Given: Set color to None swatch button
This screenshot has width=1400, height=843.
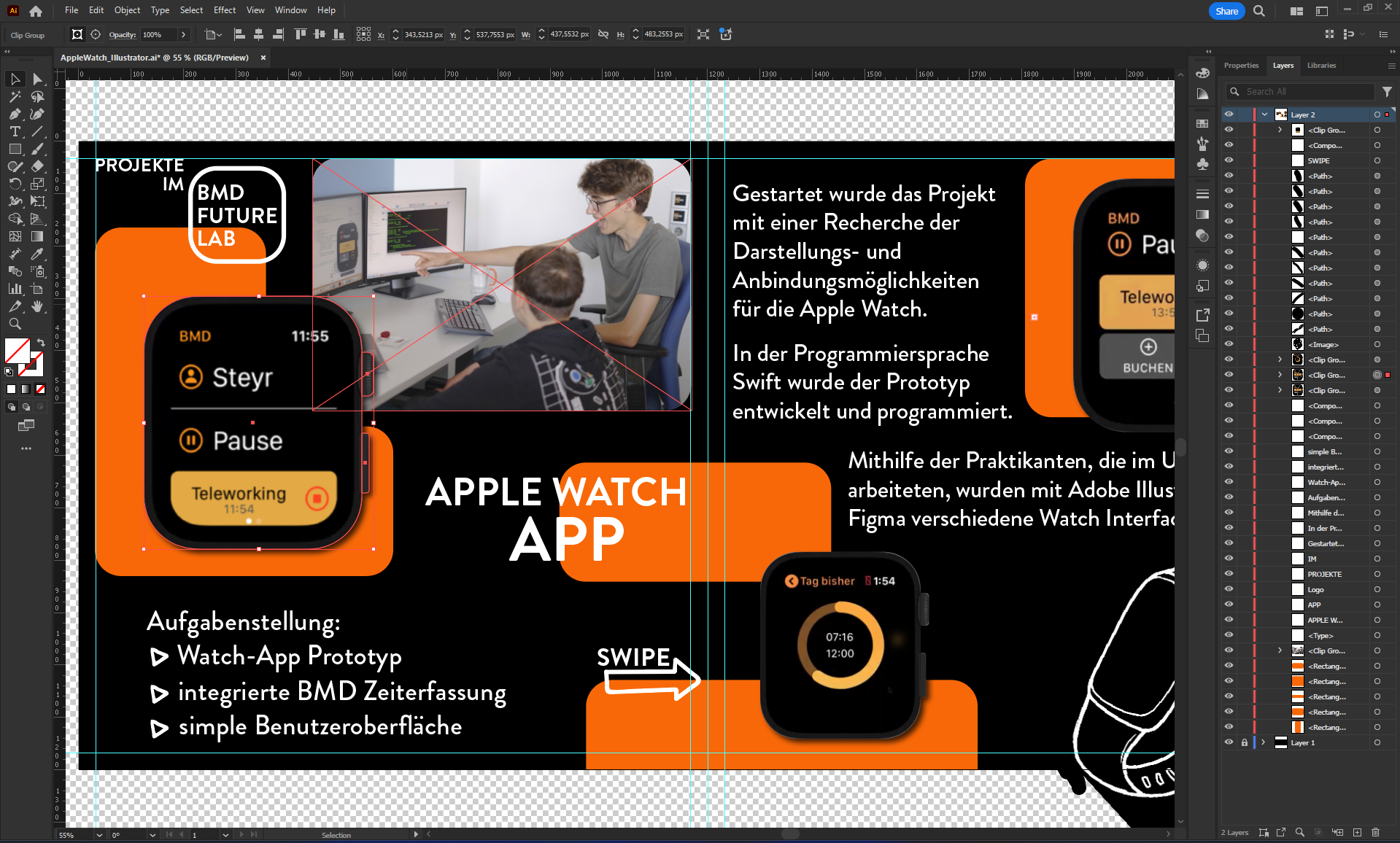Looking at the screenshot, I should point(41,389).
